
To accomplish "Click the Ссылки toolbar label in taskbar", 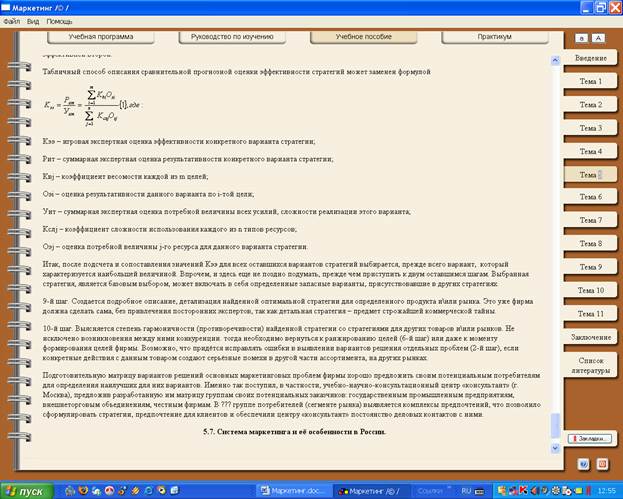I will pos(430,491).
